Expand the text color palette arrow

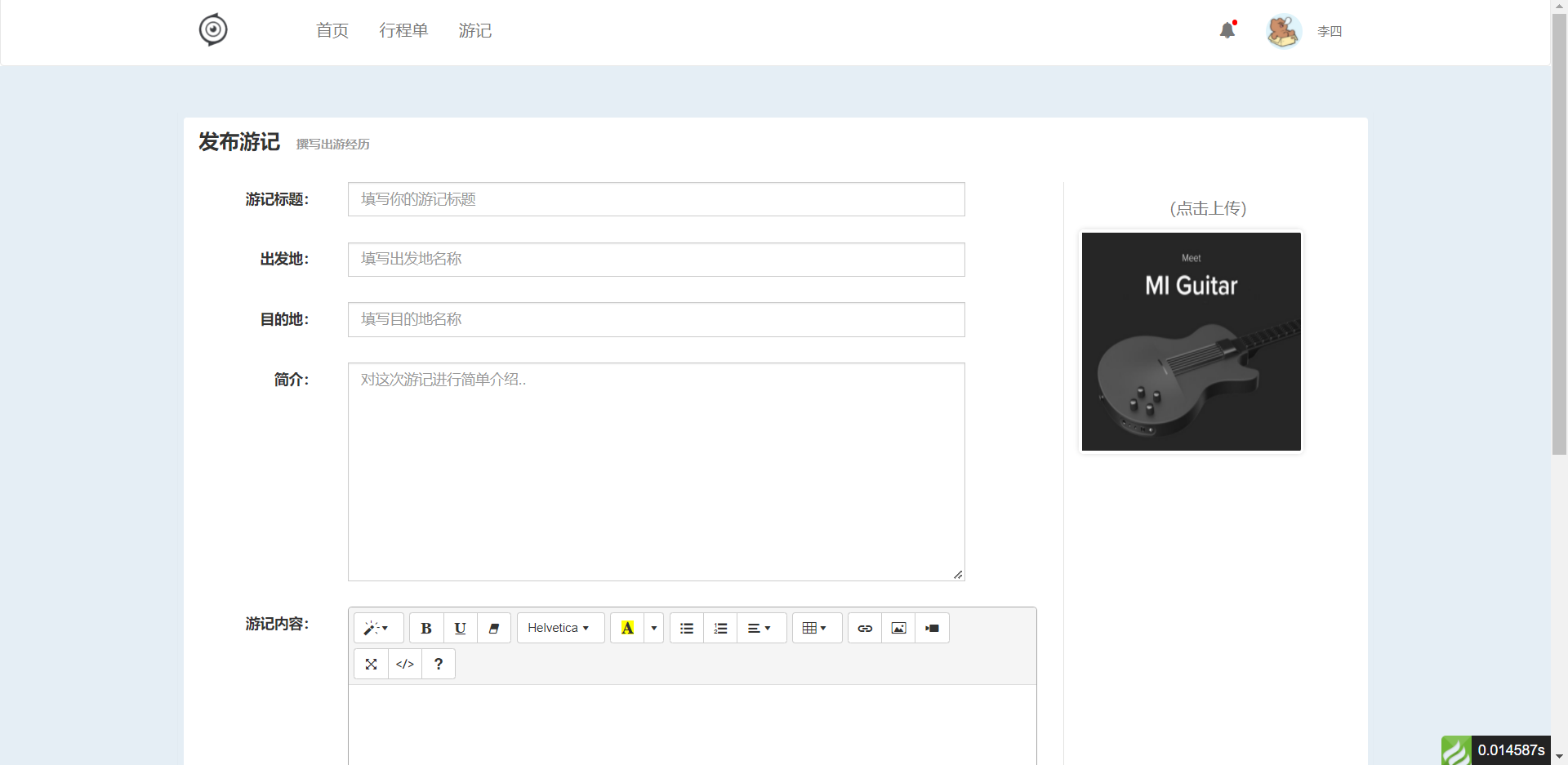[653, 628]
